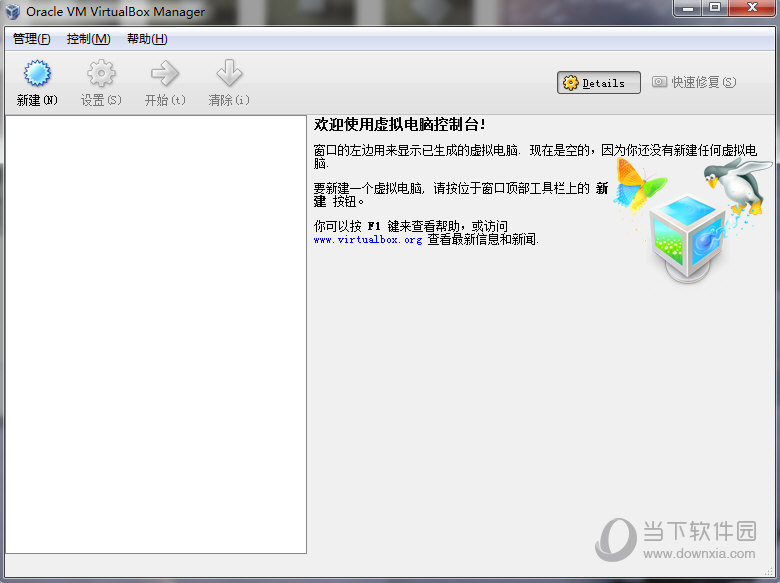
Task: Click the 欢迎使用虚拟电脑控制台! heading
Action: pos(399,124)
